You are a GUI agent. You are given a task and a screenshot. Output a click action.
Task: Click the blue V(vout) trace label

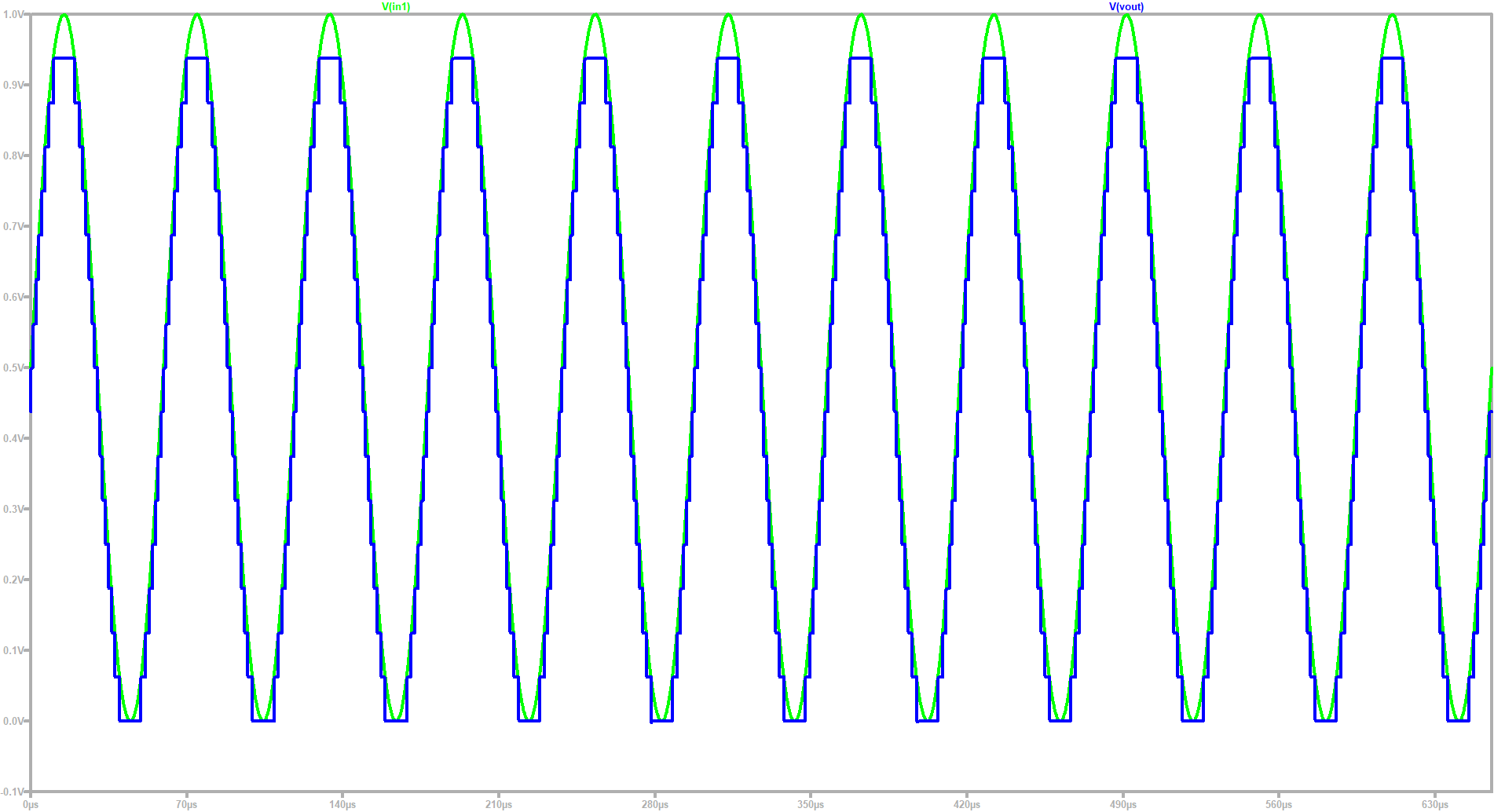[x=1126, y=7]
